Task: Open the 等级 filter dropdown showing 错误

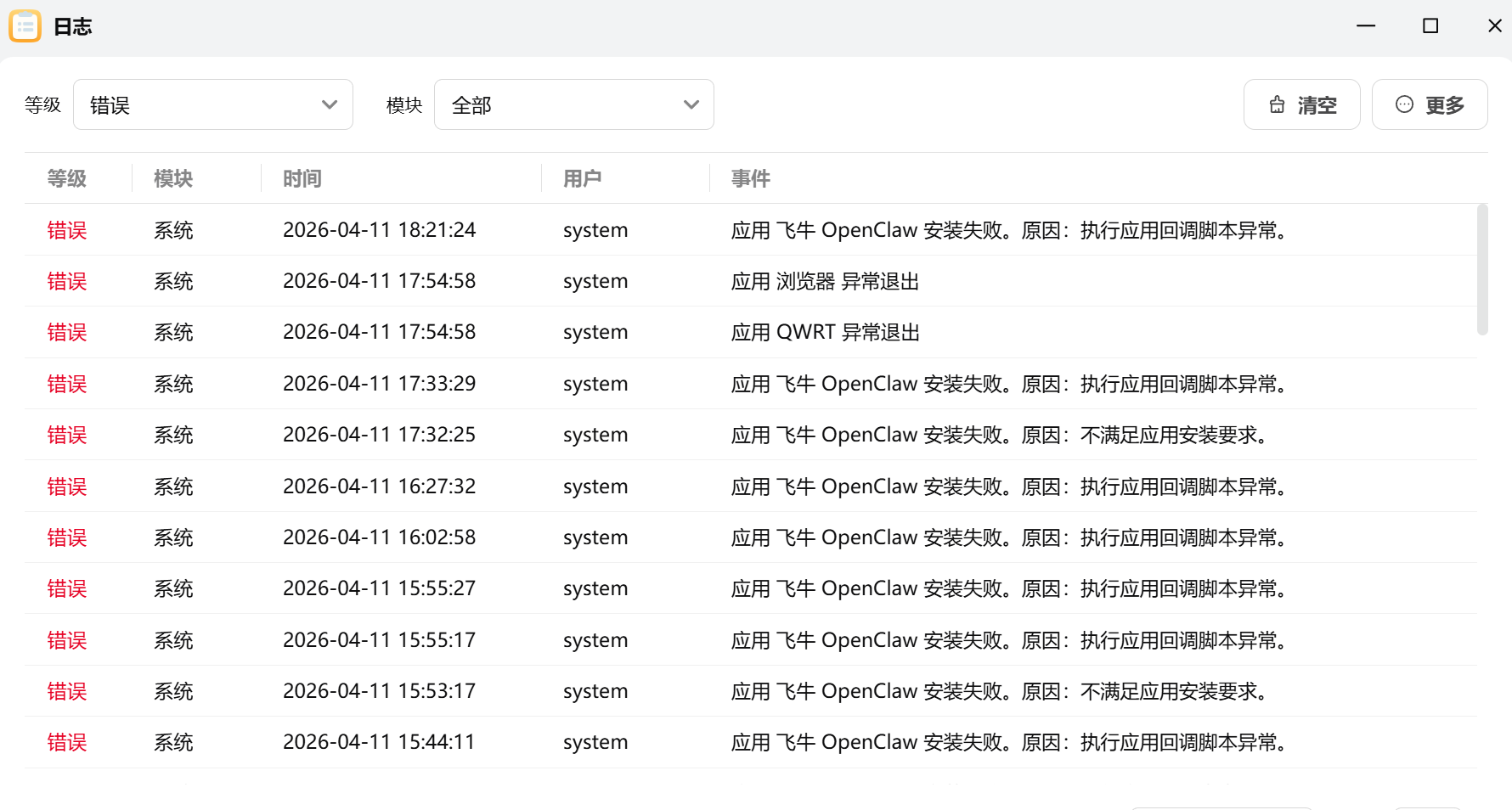Action: tap(213, 104)
